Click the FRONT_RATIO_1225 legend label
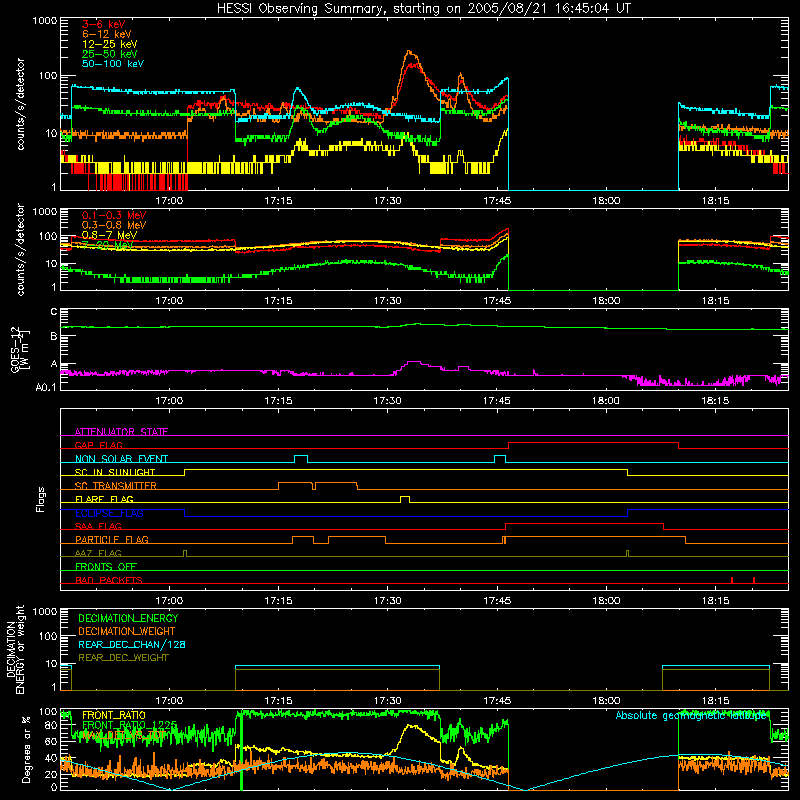This screenshot has height=800, width=800. click(x=129, y=725)
